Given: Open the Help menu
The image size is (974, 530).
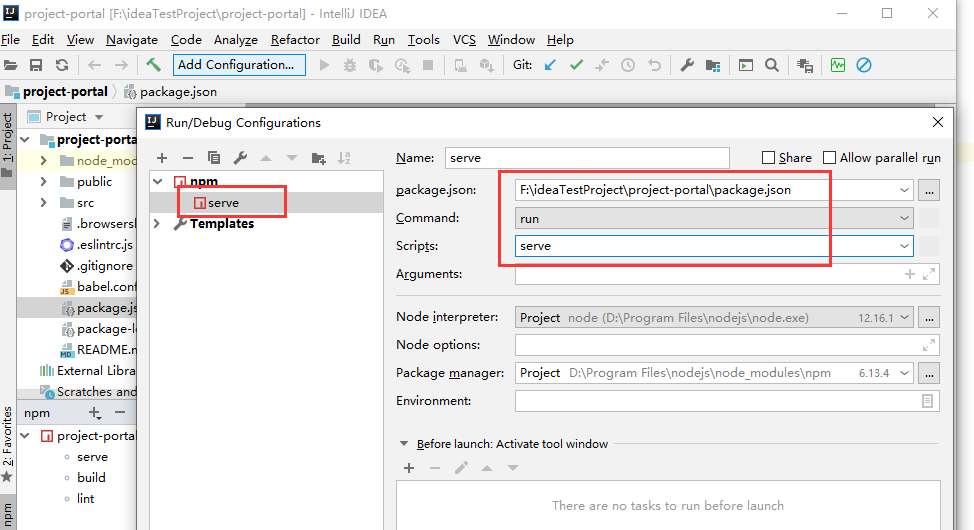Looking at the screenshot, I should tap(560, 40).
